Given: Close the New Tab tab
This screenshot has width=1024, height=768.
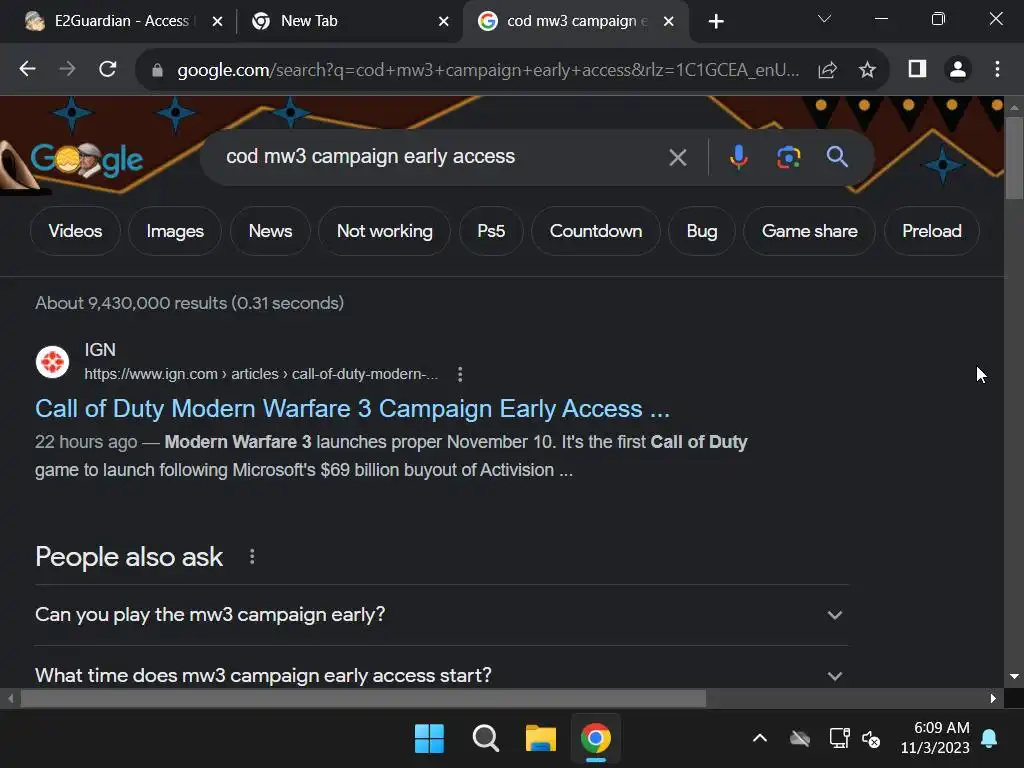Looking at the screenshot, I should pyautogui.click(x=443, y=22).
